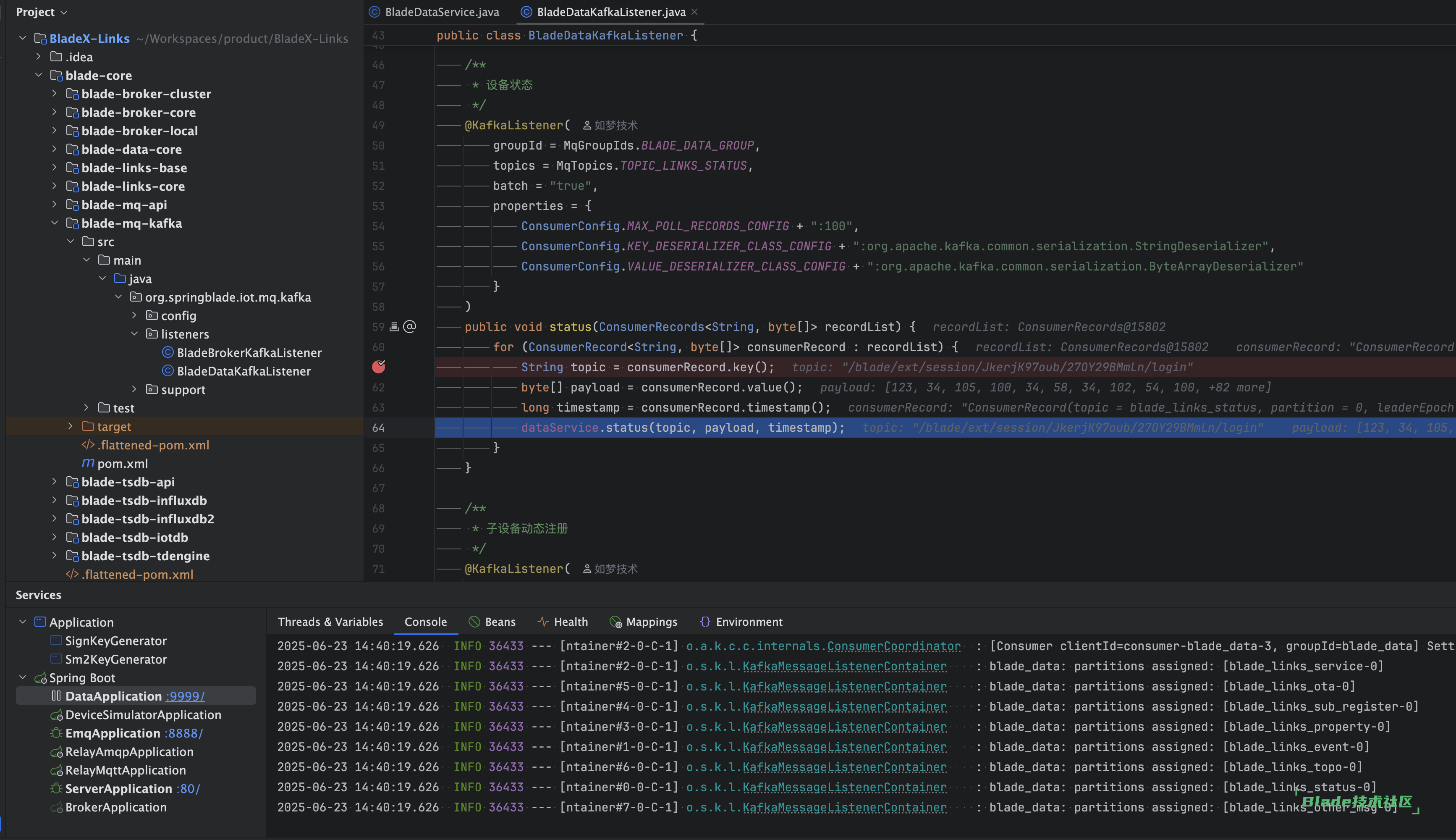Switch to the BladeDataService.java tab
Image resolution: width=1456 pixels, height=840 pixels.
coord(434,12)
